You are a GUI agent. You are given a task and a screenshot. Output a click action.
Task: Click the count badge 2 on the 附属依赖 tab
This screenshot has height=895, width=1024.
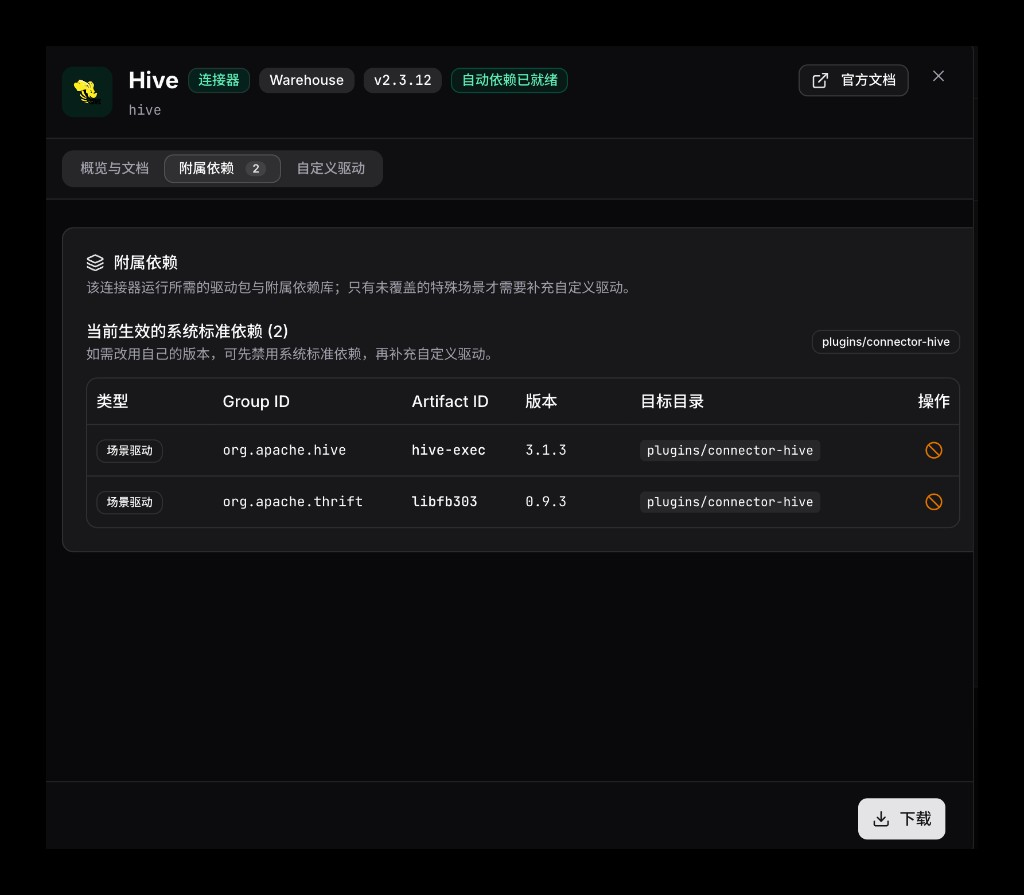click(x=256, y=169)
